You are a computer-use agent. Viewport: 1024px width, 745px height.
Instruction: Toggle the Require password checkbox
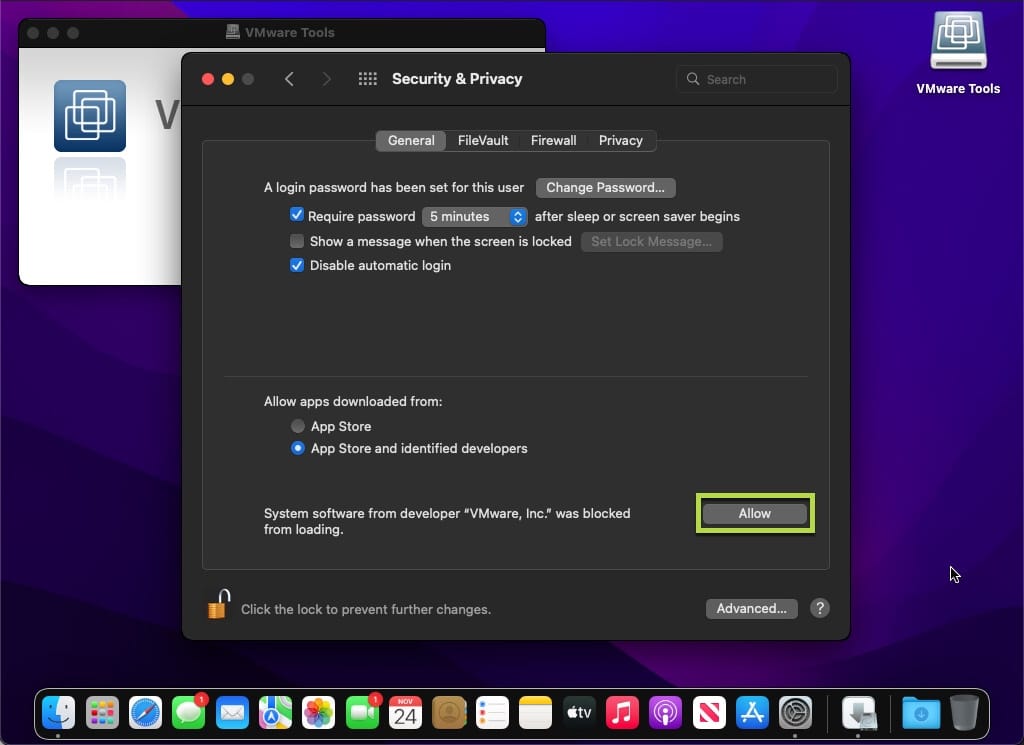tap(296, 215)
